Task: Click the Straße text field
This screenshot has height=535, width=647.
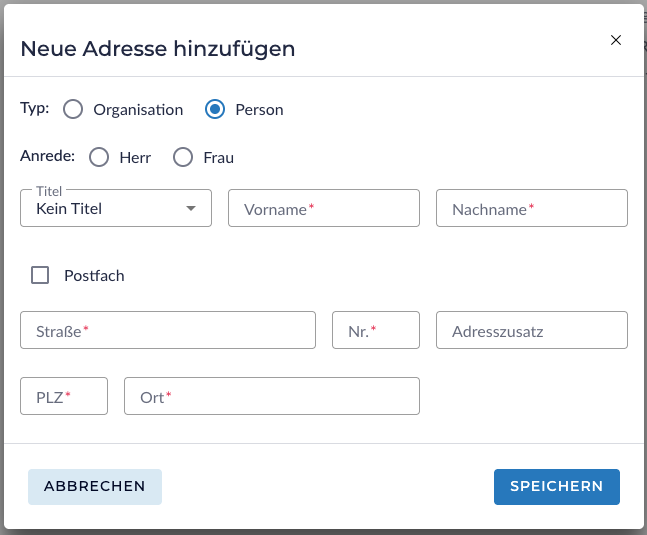Action: 168,331
